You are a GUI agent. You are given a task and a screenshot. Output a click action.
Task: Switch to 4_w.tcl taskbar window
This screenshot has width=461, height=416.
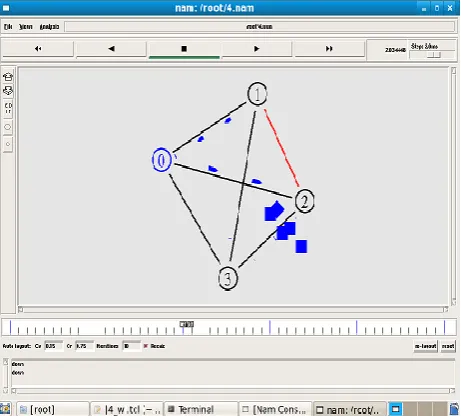click(127, 409)
